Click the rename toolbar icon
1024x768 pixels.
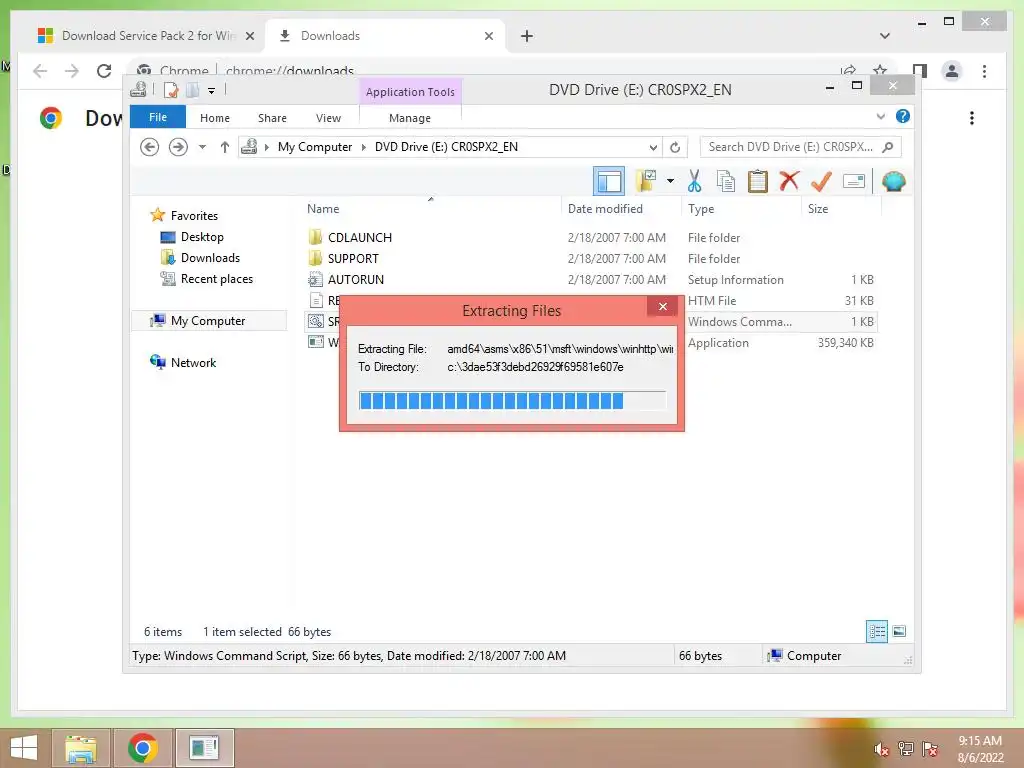click(x=854, y=181)
